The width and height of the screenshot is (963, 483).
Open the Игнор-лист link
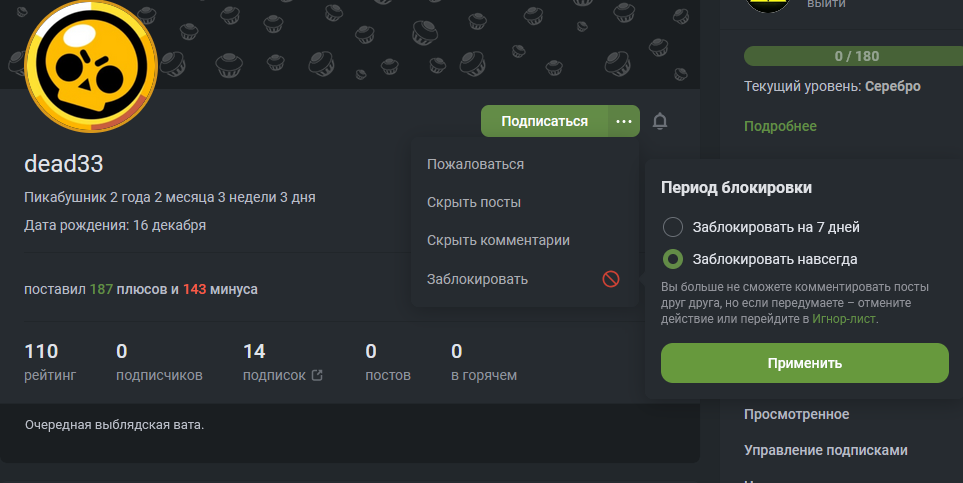coord(844,319)
